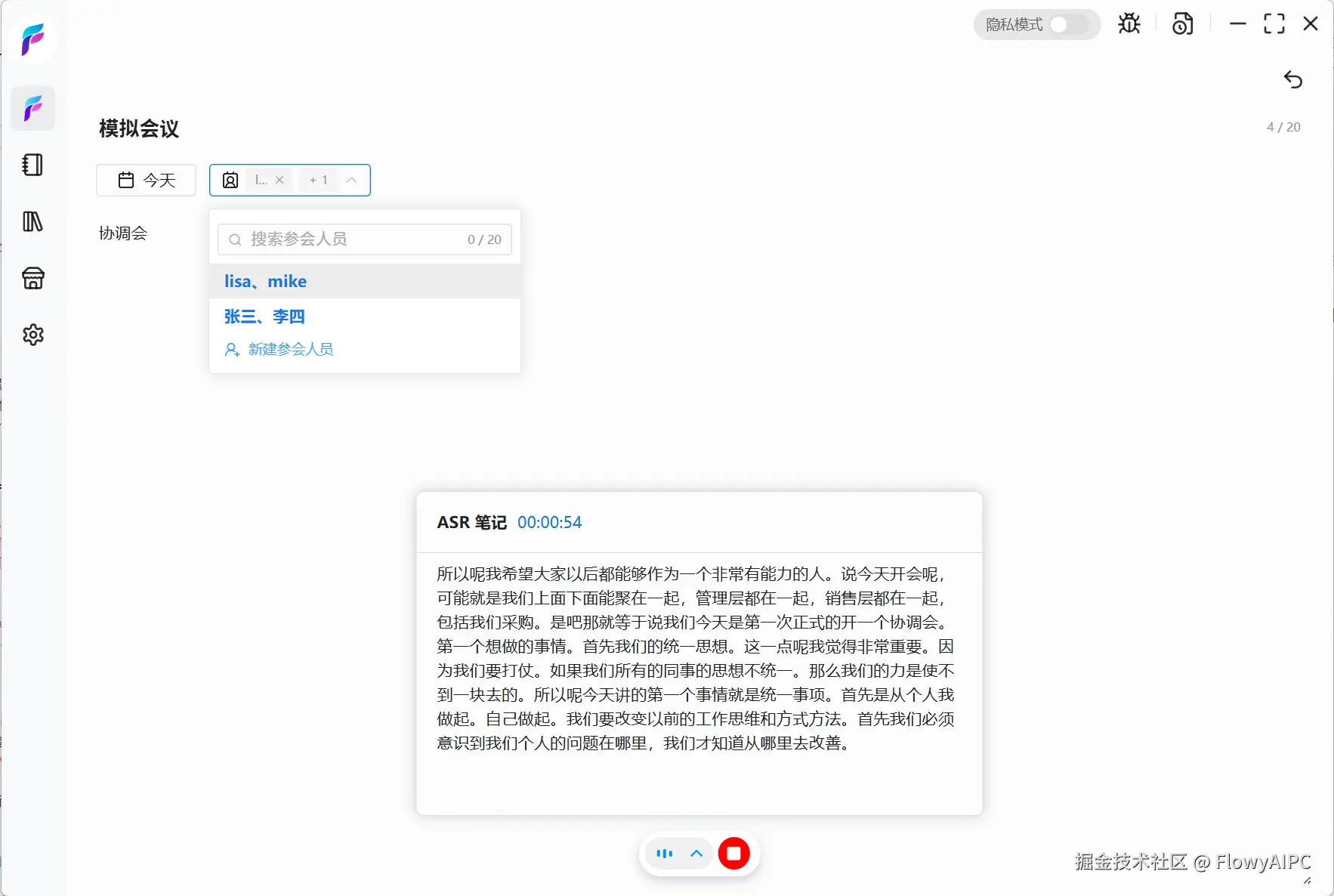Select 张三、李四 from the participant list

pyautogui.click(x=264, y=316)
